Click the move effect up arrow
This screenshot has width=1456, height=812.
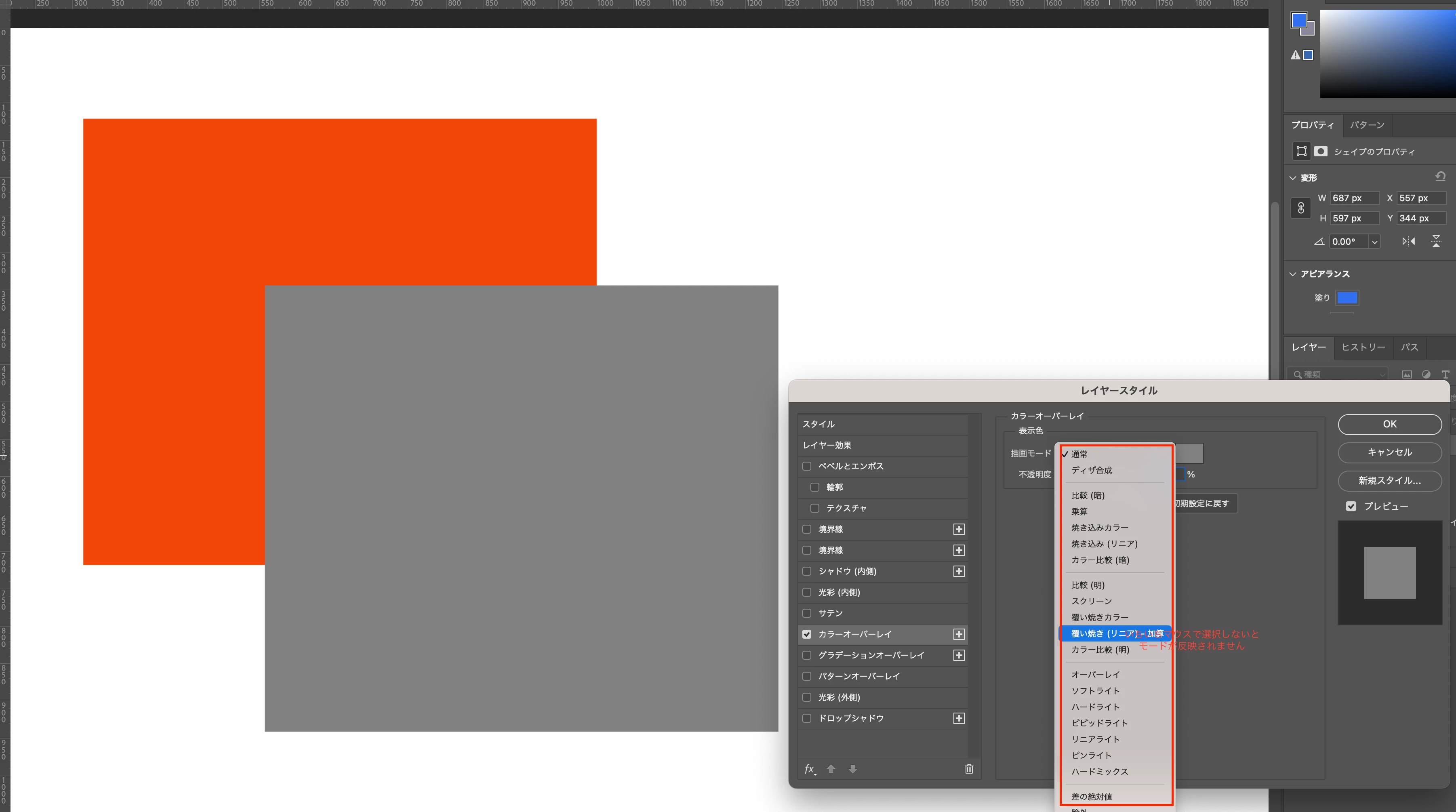[831, 768]
